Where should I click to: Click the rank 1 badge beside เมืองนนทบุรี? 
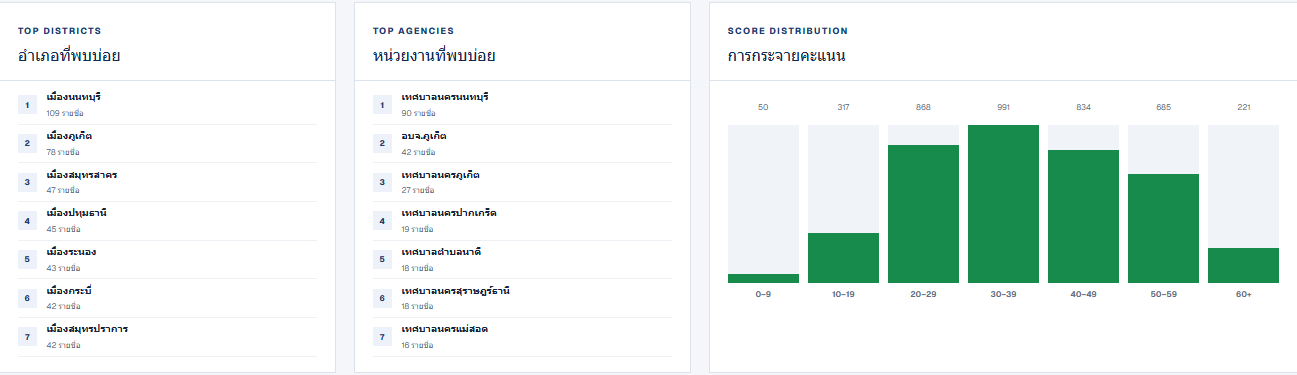click(27, 104)
